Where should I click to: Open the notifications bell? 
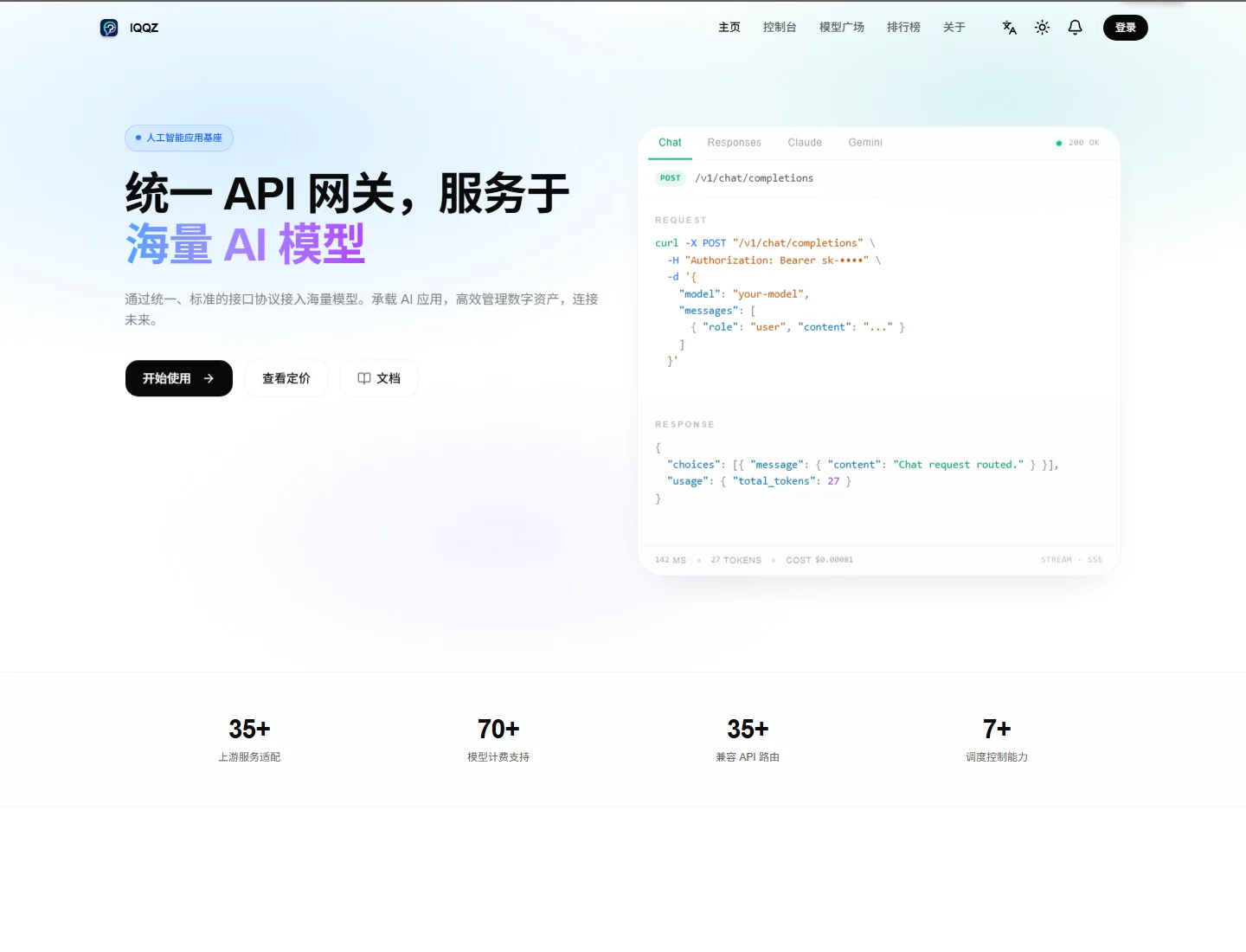pos(1076,28)
